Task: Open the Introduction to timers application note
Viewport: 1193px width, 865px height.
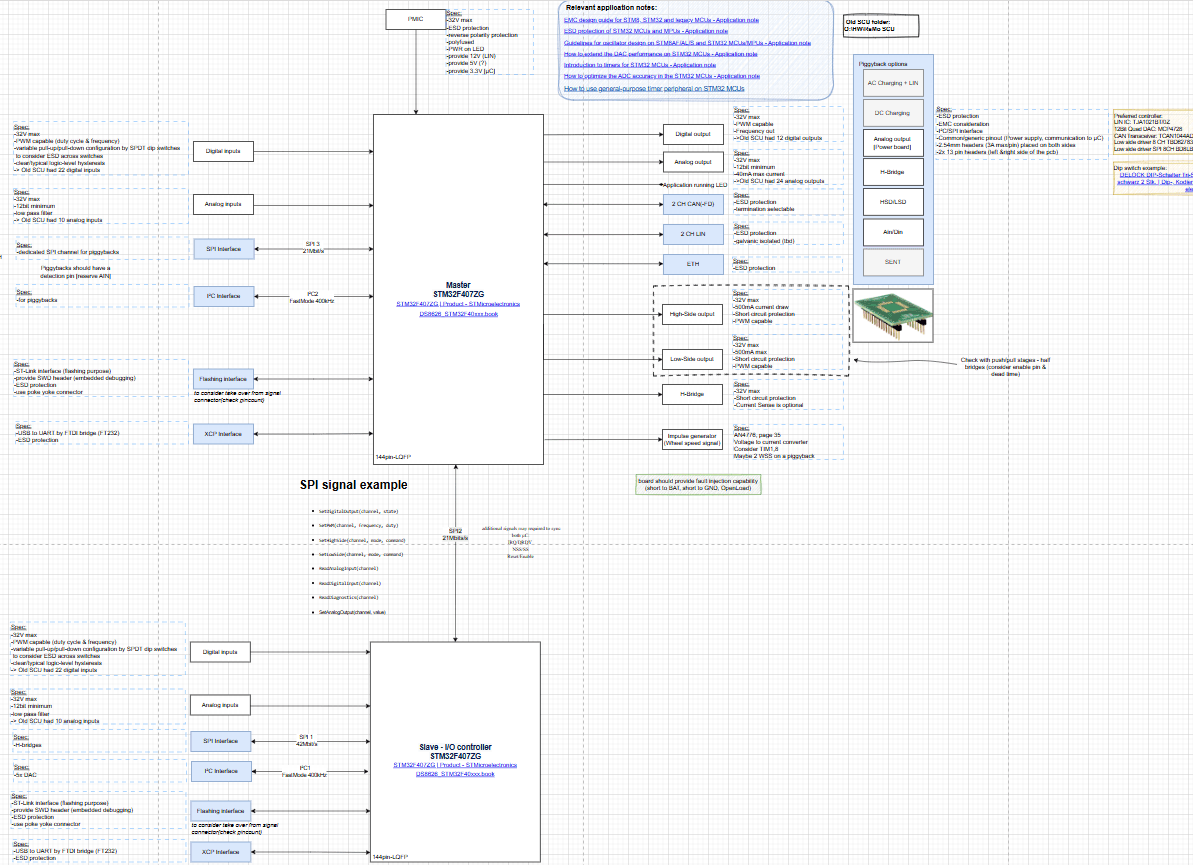Action: coord(640,65)
